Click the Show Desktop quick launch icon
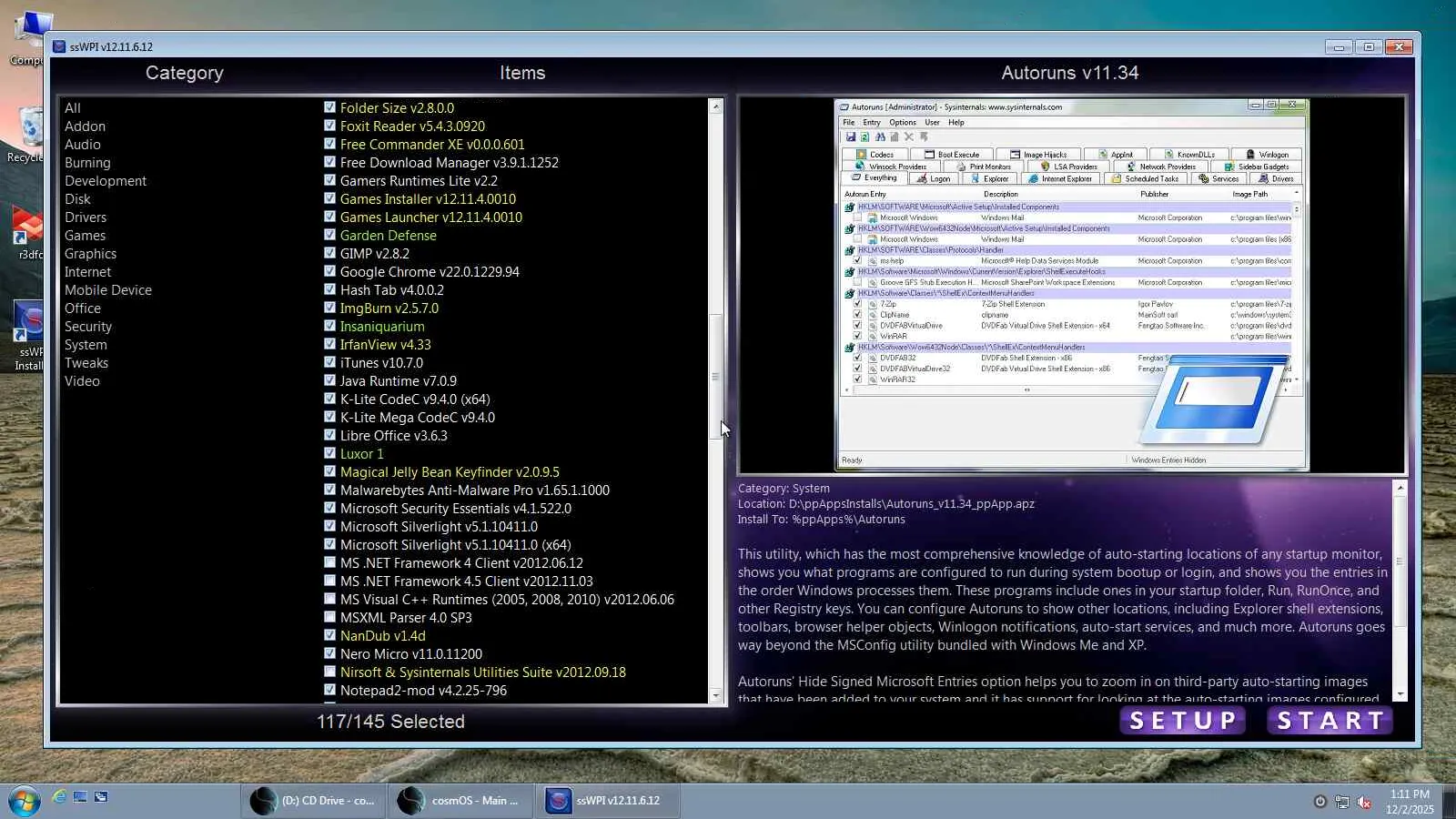This screenshot has height=819, width=1456. [x=80, y=796]
